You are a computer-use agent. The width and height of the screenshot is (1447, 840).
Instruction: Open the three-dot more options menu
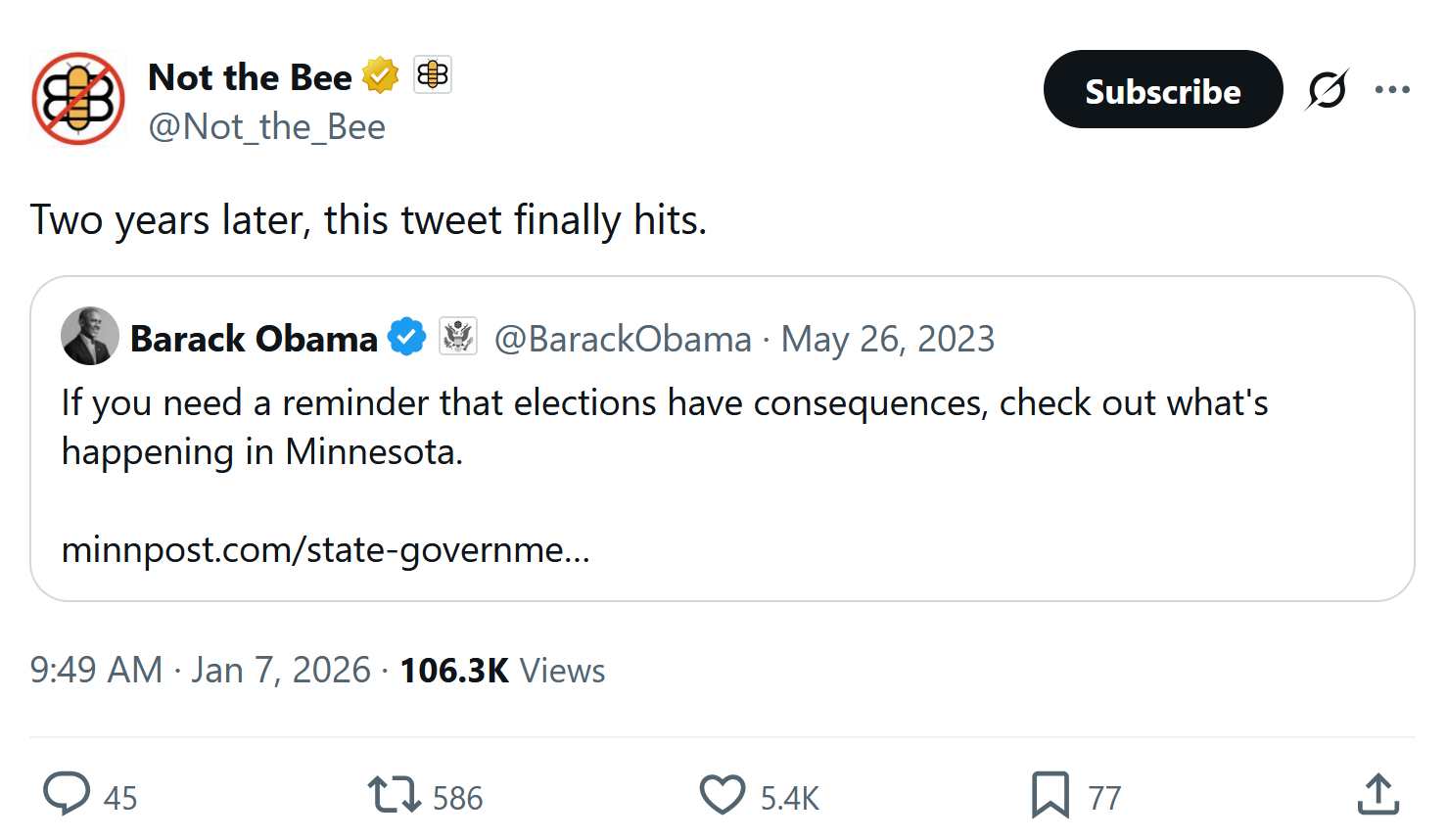pos(1392,90)
